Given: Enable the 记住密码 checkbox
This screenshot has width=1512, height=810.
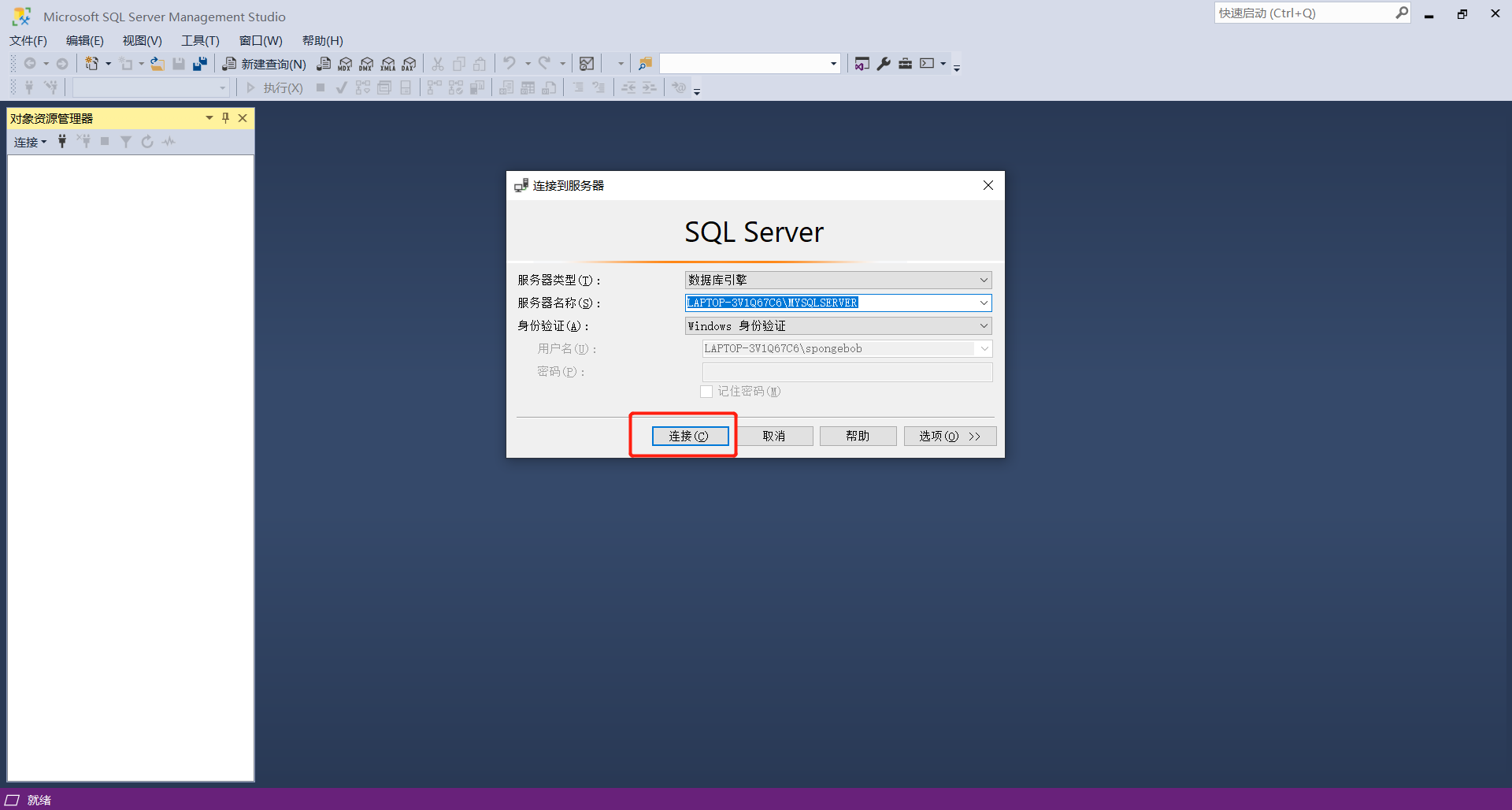Looking at the screenshot, I should [706, 392].
